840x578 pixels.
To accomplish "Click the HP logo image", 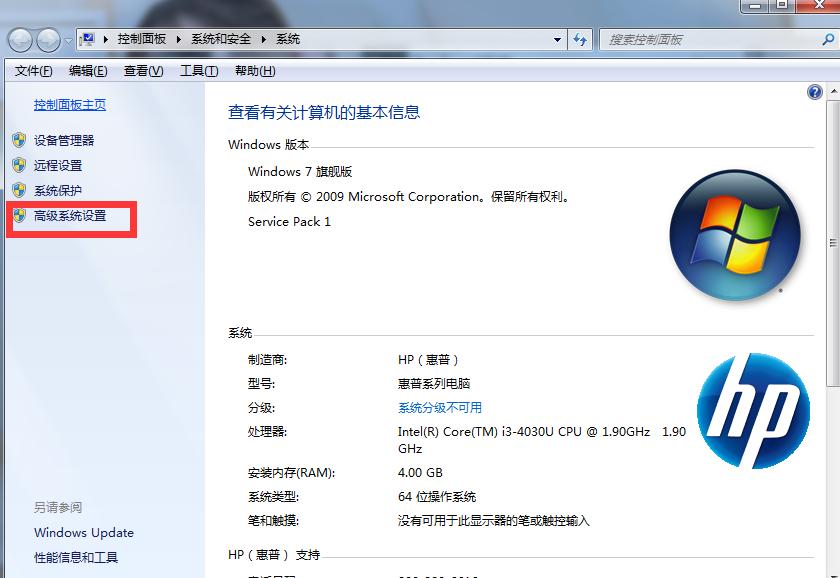I will [755, 410].
